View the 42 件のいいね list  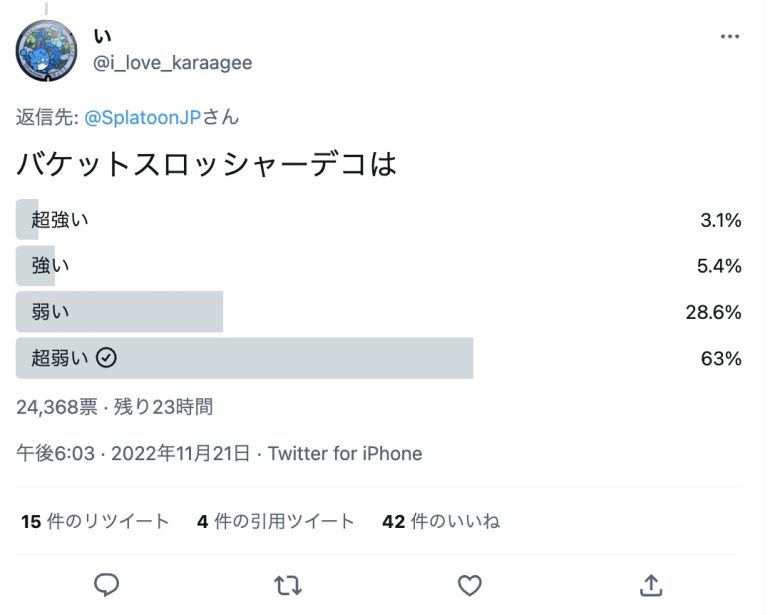[x=441, y=521]
